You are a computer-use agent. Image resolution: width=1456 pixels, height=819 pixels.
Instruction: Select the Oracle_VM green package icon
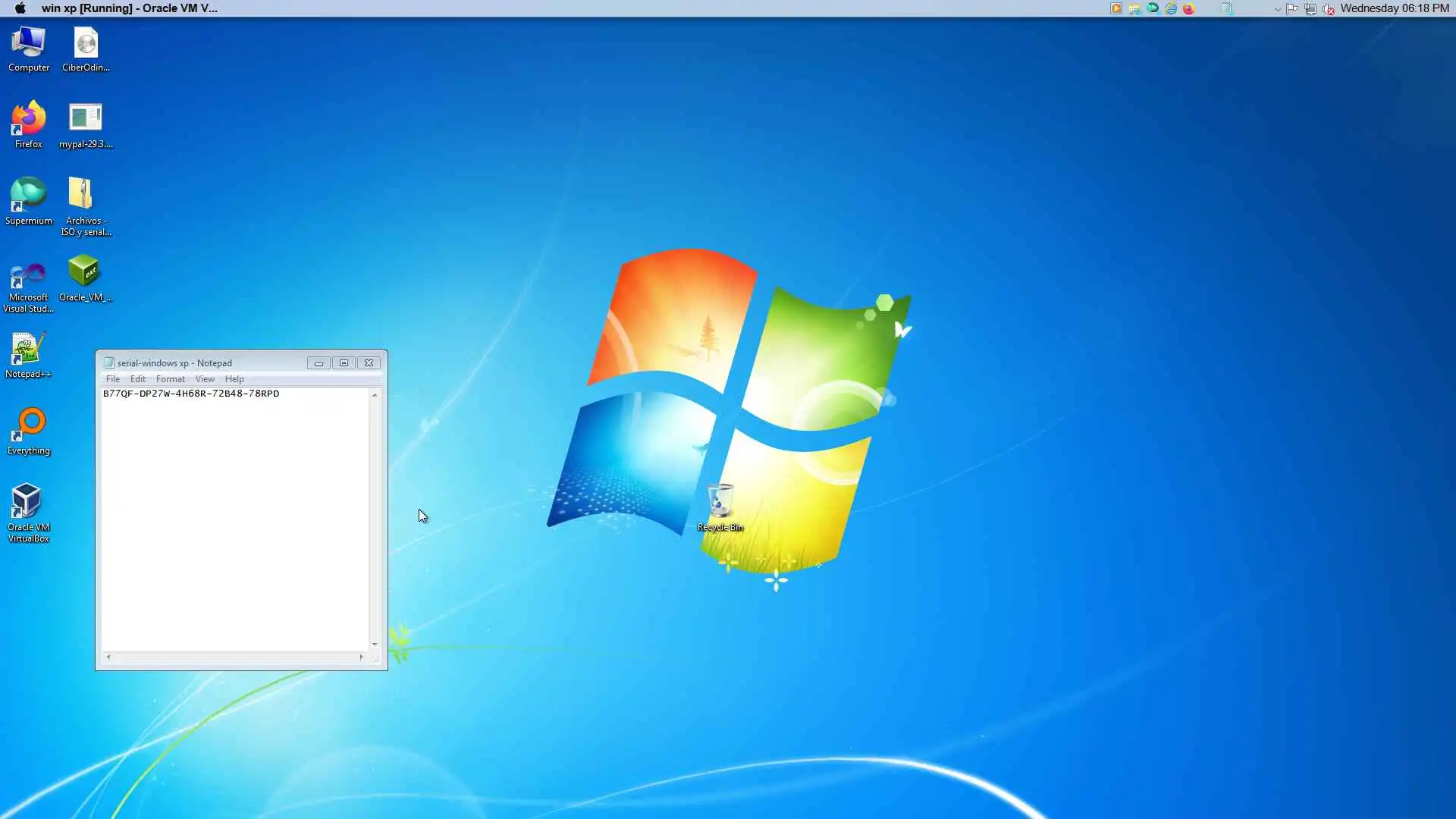pos(83,273)
